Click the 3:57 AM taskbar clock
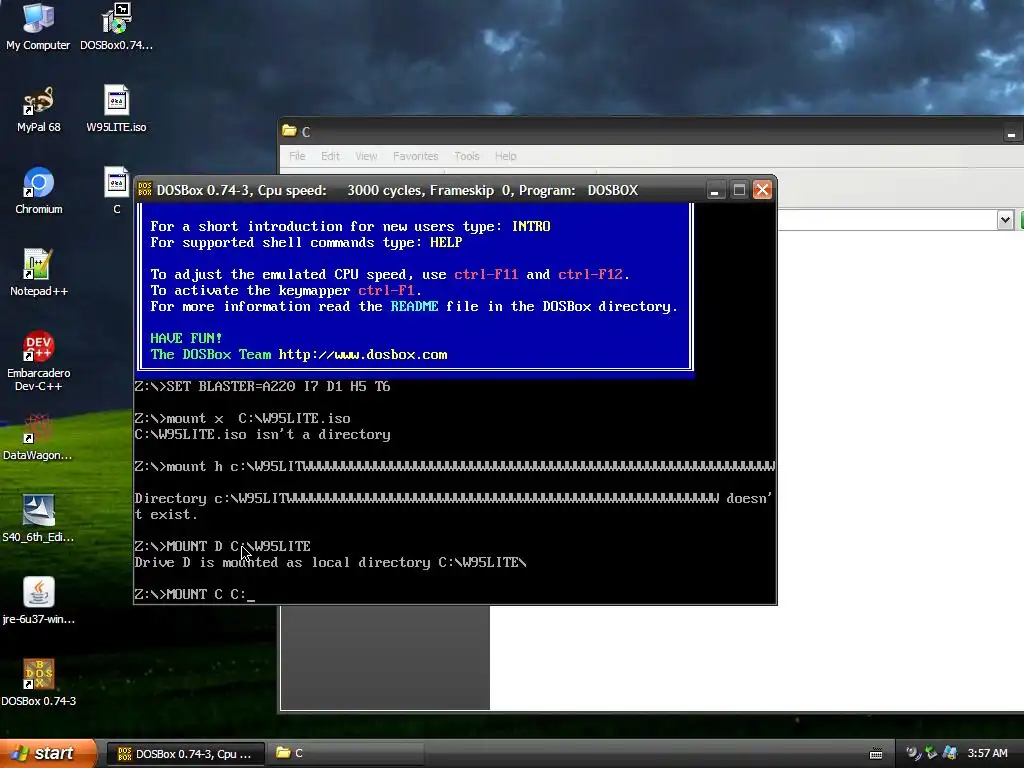This screenshot has width=1024, height=768. pos(987,753)
